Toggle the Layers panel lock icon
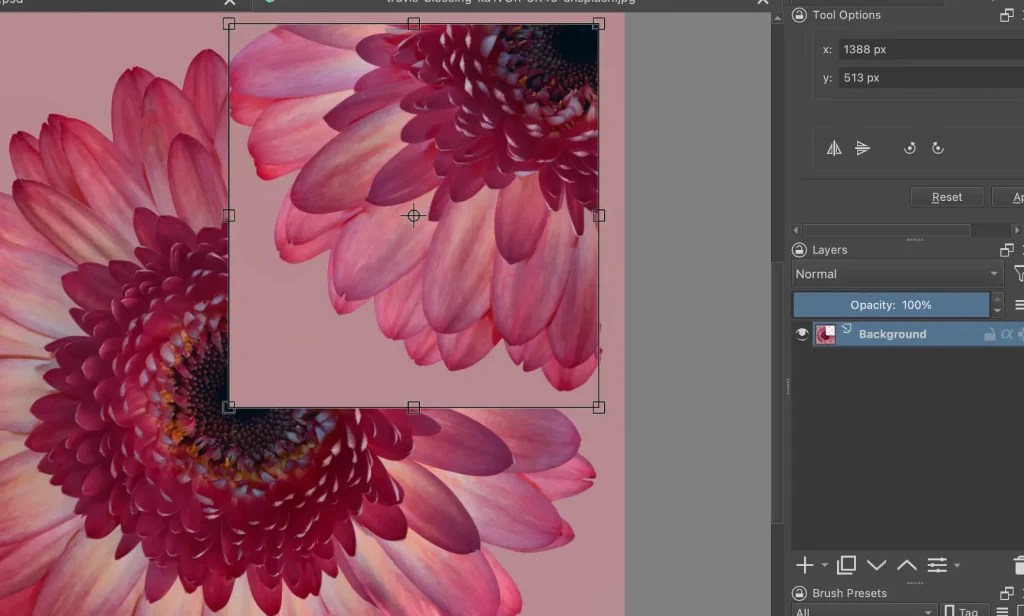1024x616 pixels. tap(800, 249)
